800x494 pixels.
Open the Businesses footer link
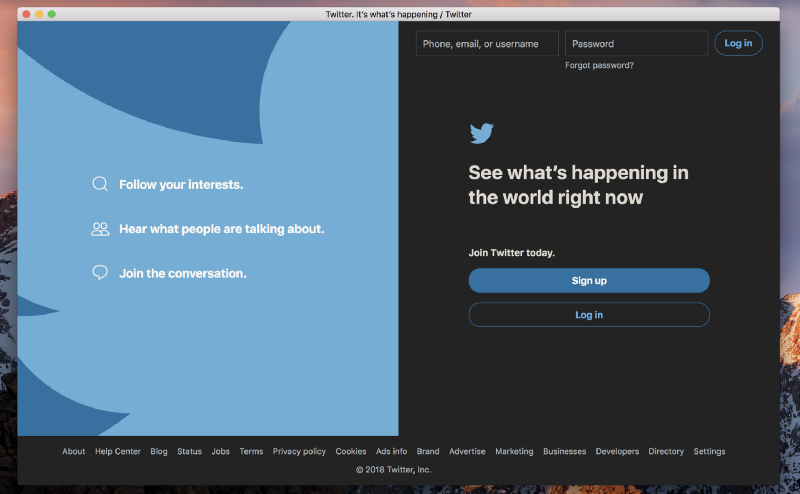click(564, 451)
